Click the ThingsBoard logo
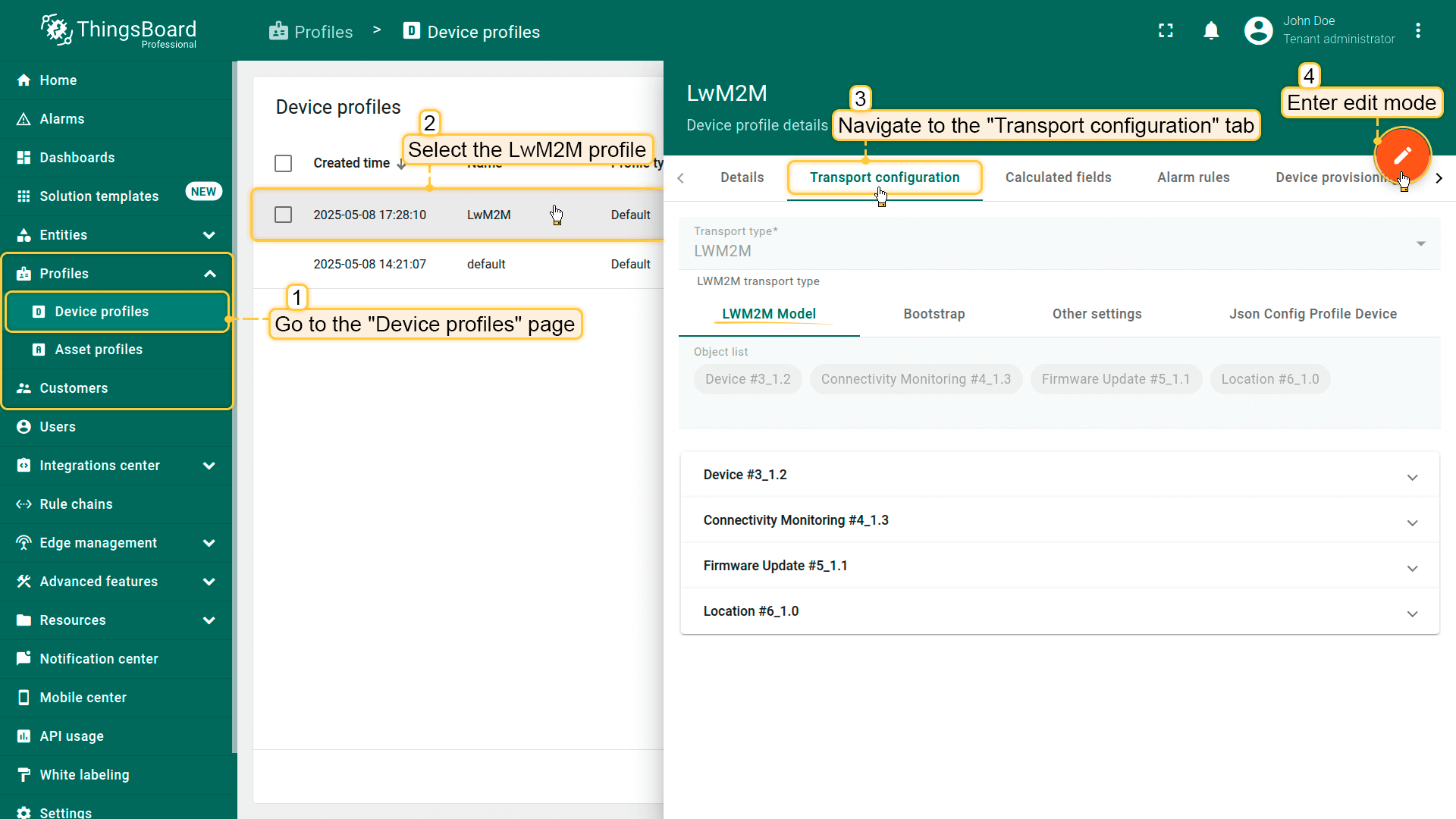 [119, 30]
